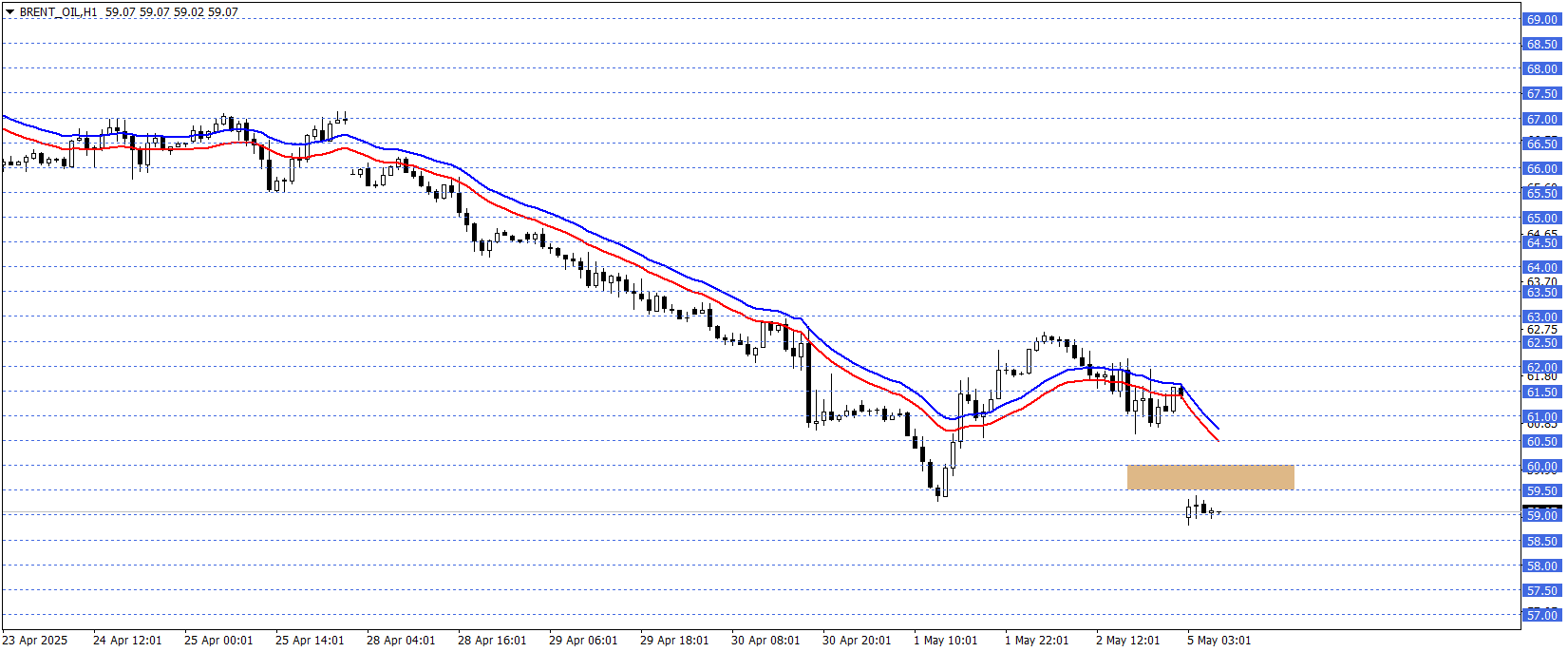This screenshot has width=1568, height=652.
Task: Click the 61.00 price level label
Action: (x=1541, y=416)
